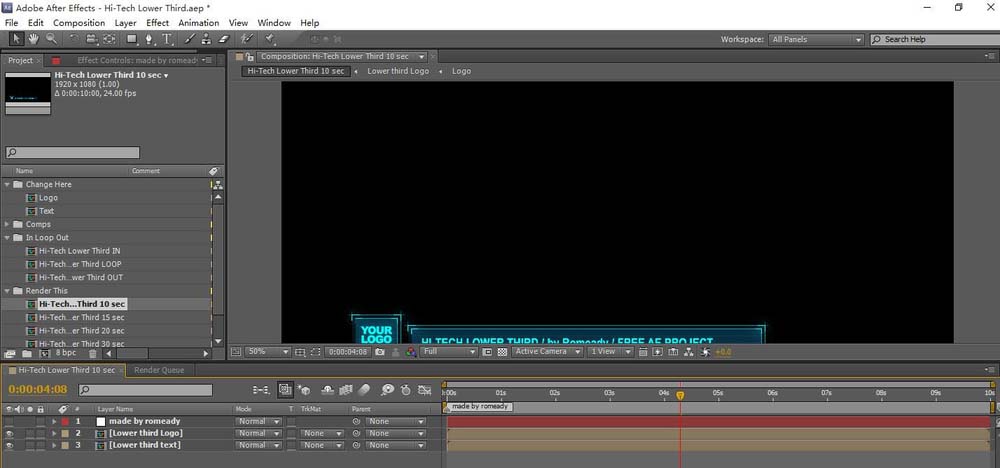Select the Rotation tool
The height and width of the screenshot is (468, 1000).
pos(74,39)
